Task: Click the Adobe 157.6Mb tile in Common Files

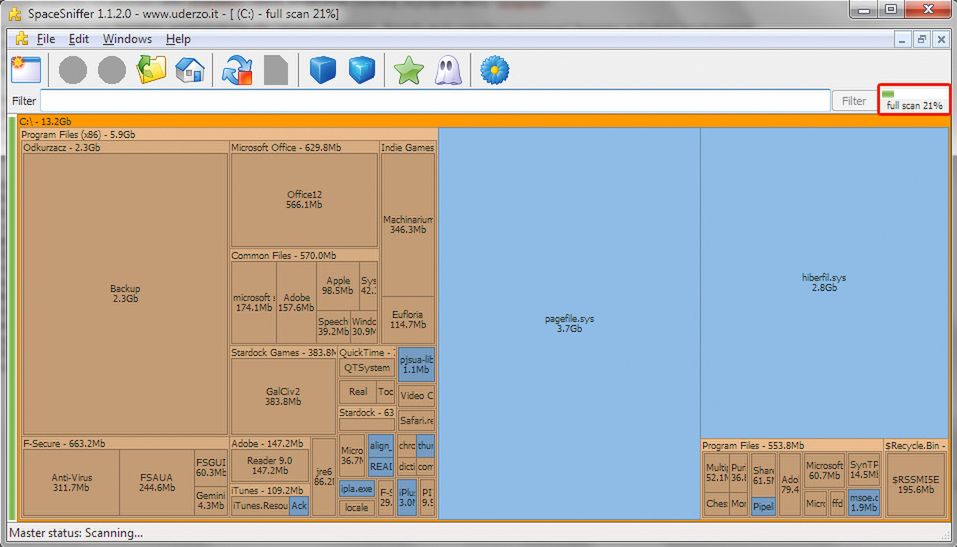Action: (296, 303)
